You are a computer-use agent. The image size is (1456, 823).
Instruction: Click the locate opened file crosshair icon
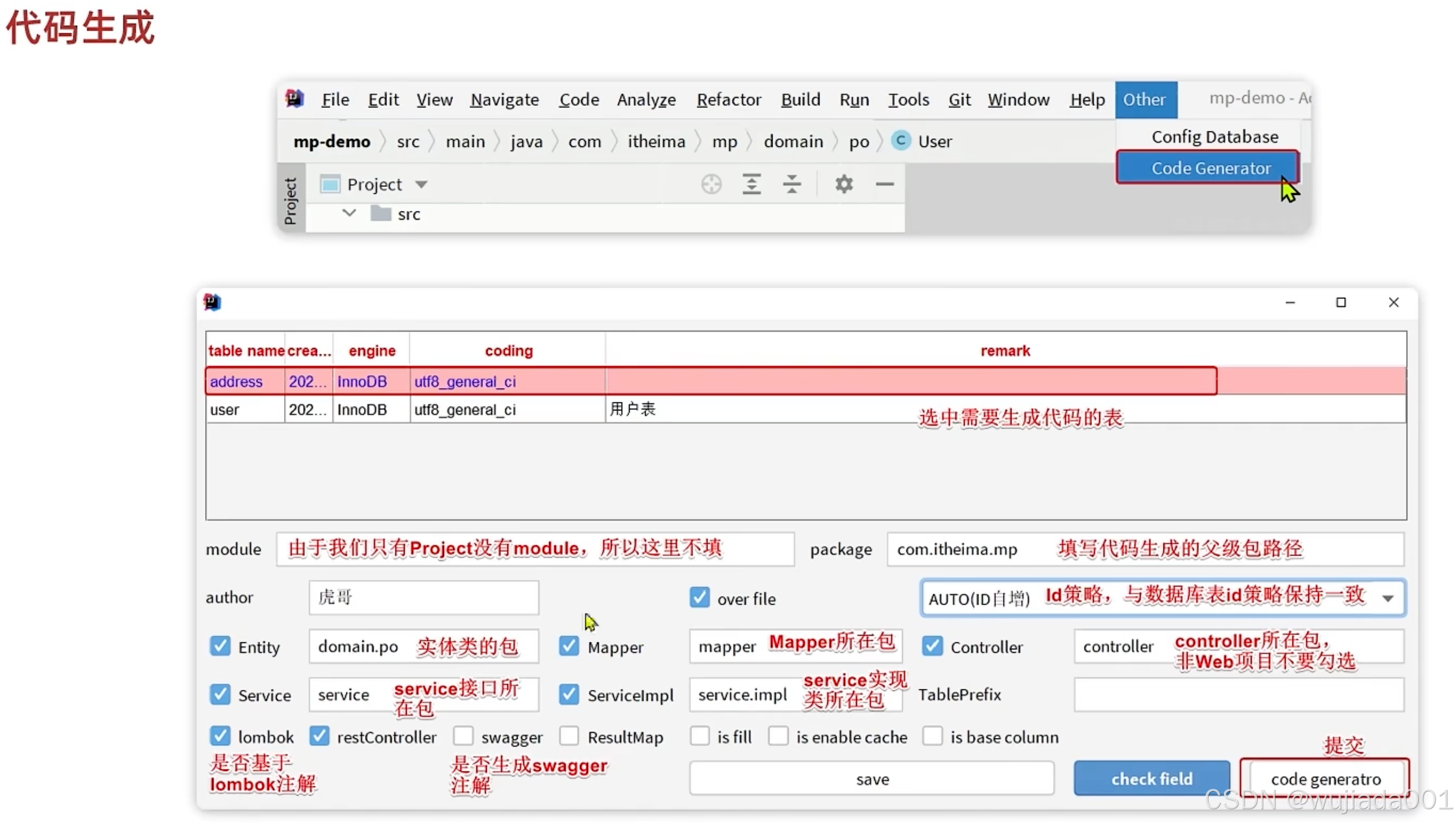[711, 184]
